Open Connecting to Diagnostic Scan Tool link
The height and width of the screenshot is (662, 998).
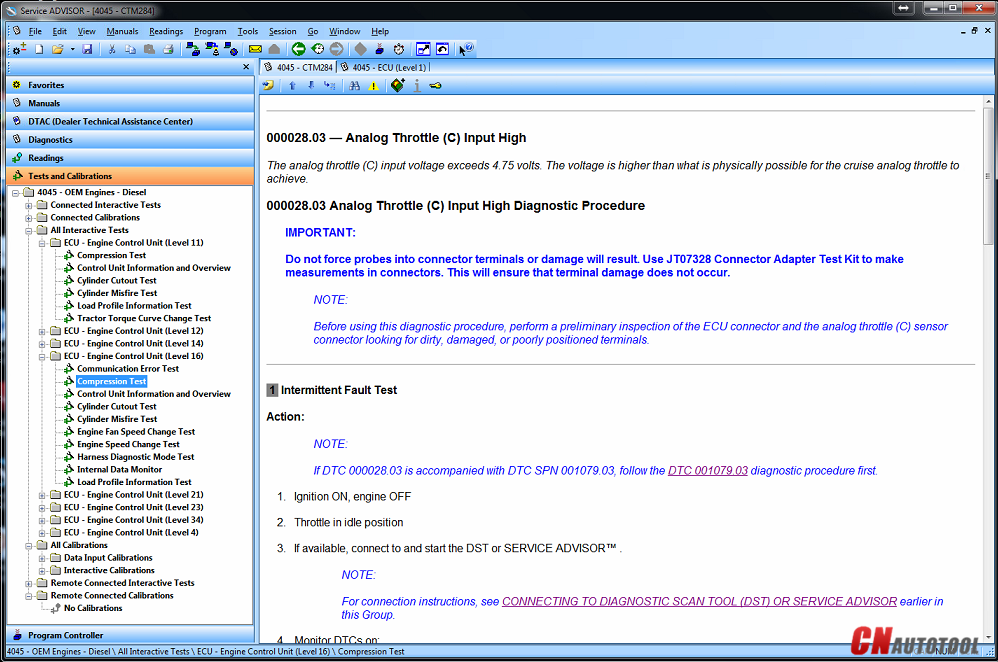699,602
